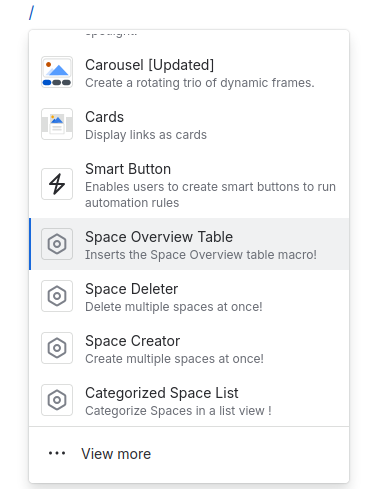Image resolution: width=376 pixels, height=489 pixels.
Task: Click the Space Deleter hexagon icon
Action: click(x=57, y=296)
